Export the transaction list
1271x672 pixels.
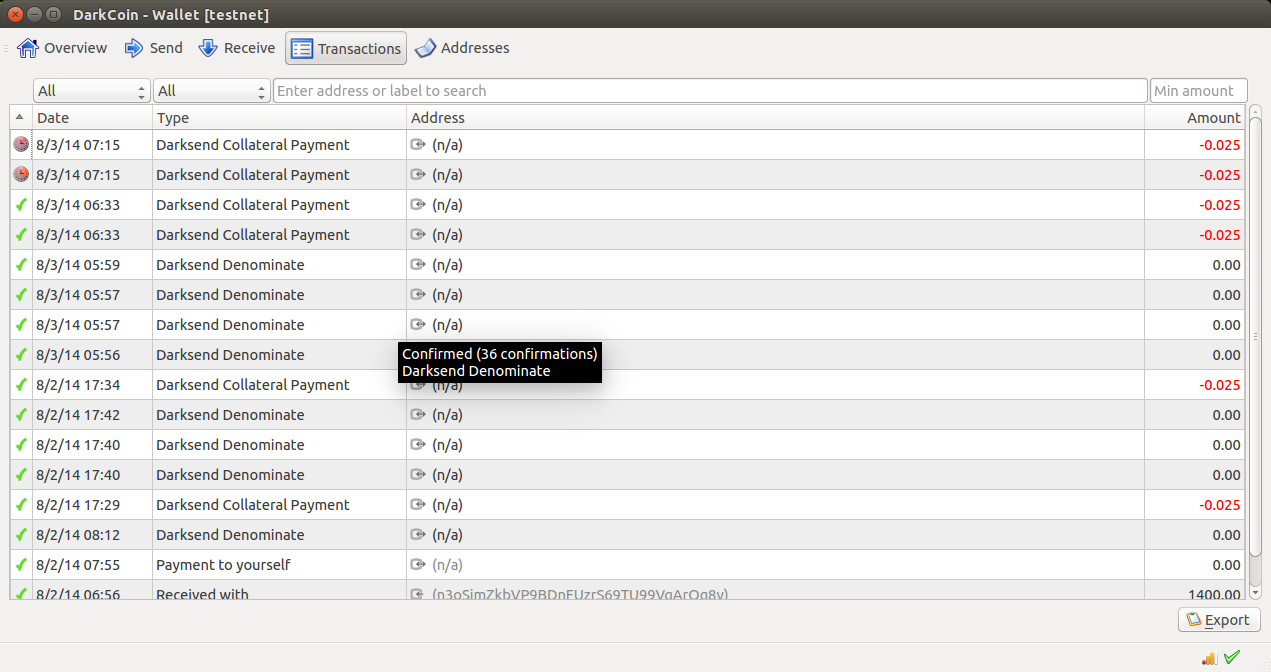[1219, 620]
